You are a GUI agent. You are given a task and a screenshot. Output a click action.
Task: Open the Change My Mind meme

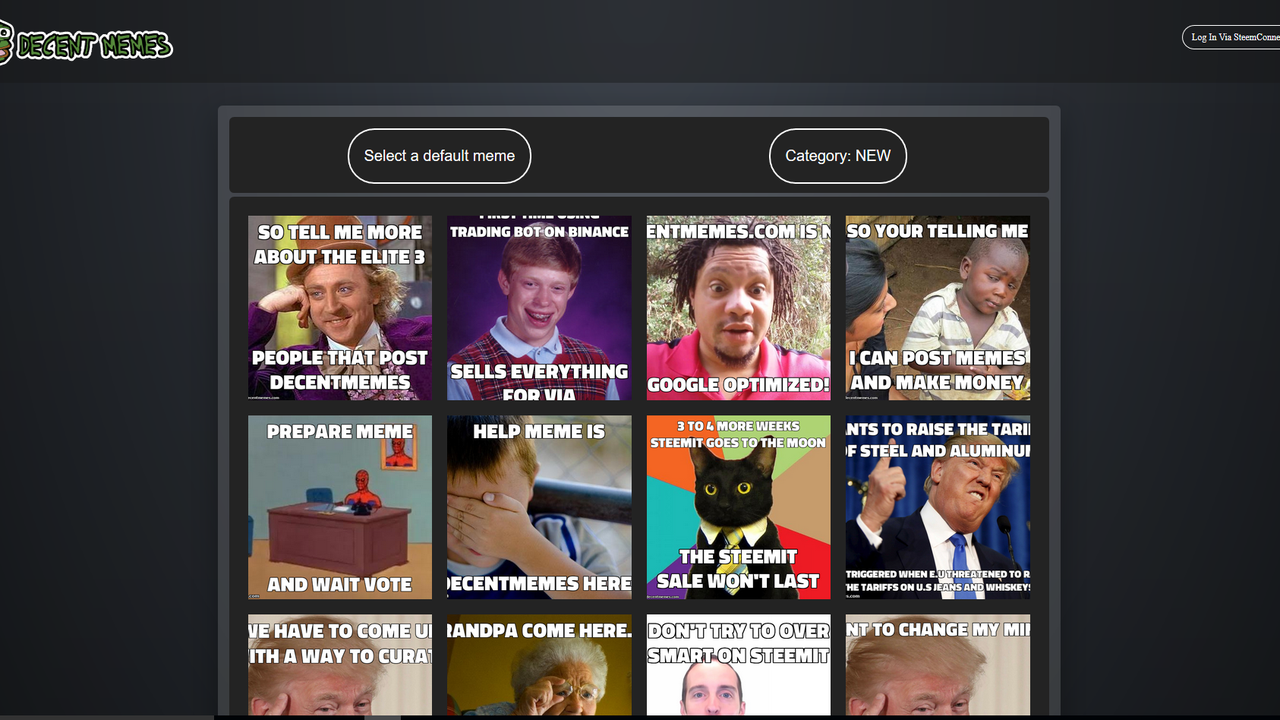938,666
